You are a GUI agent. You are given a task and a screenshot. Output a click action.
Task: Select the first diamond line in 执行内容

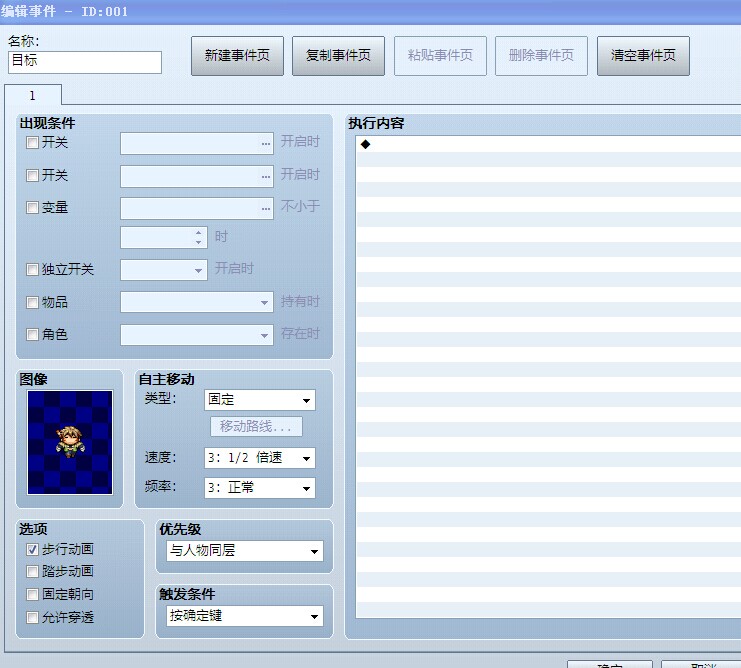pyautogui.click(x=548, y=145)
